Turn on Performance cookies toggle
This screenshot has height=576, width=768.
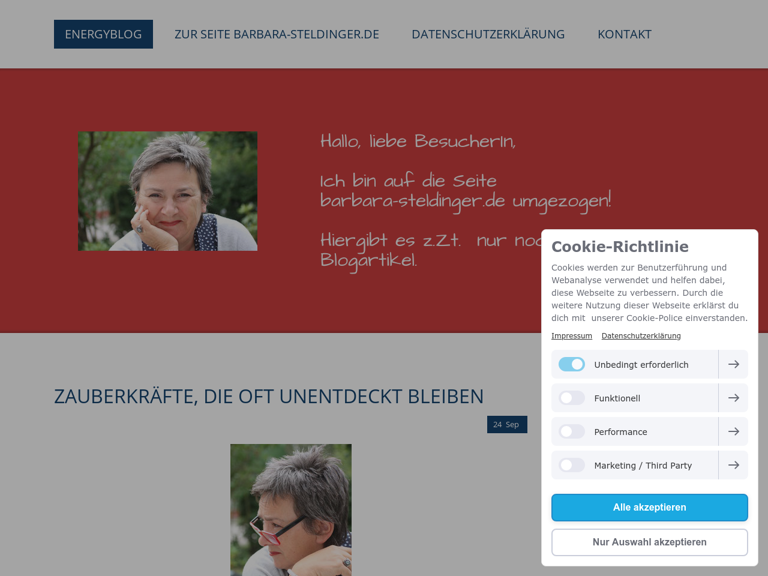pyautogui.click(x=572, y=432)
